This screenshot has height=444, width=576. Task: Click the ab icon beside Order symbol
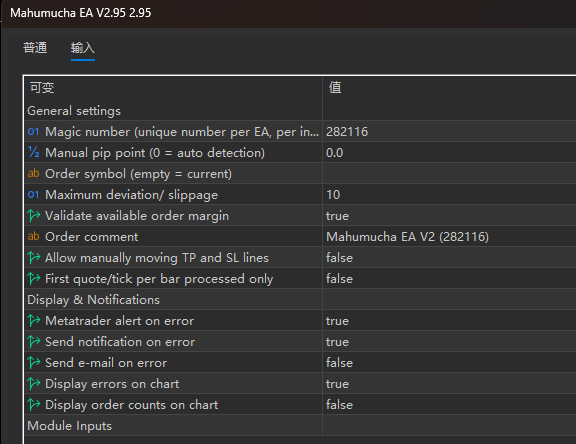coord(33,173)
